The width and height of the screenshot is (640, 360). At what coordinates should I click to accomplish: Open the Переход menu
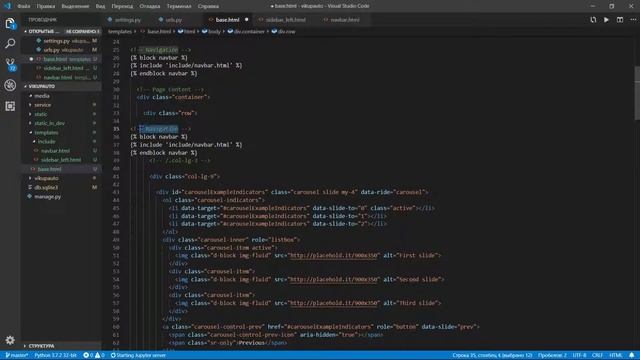point(122,6)
